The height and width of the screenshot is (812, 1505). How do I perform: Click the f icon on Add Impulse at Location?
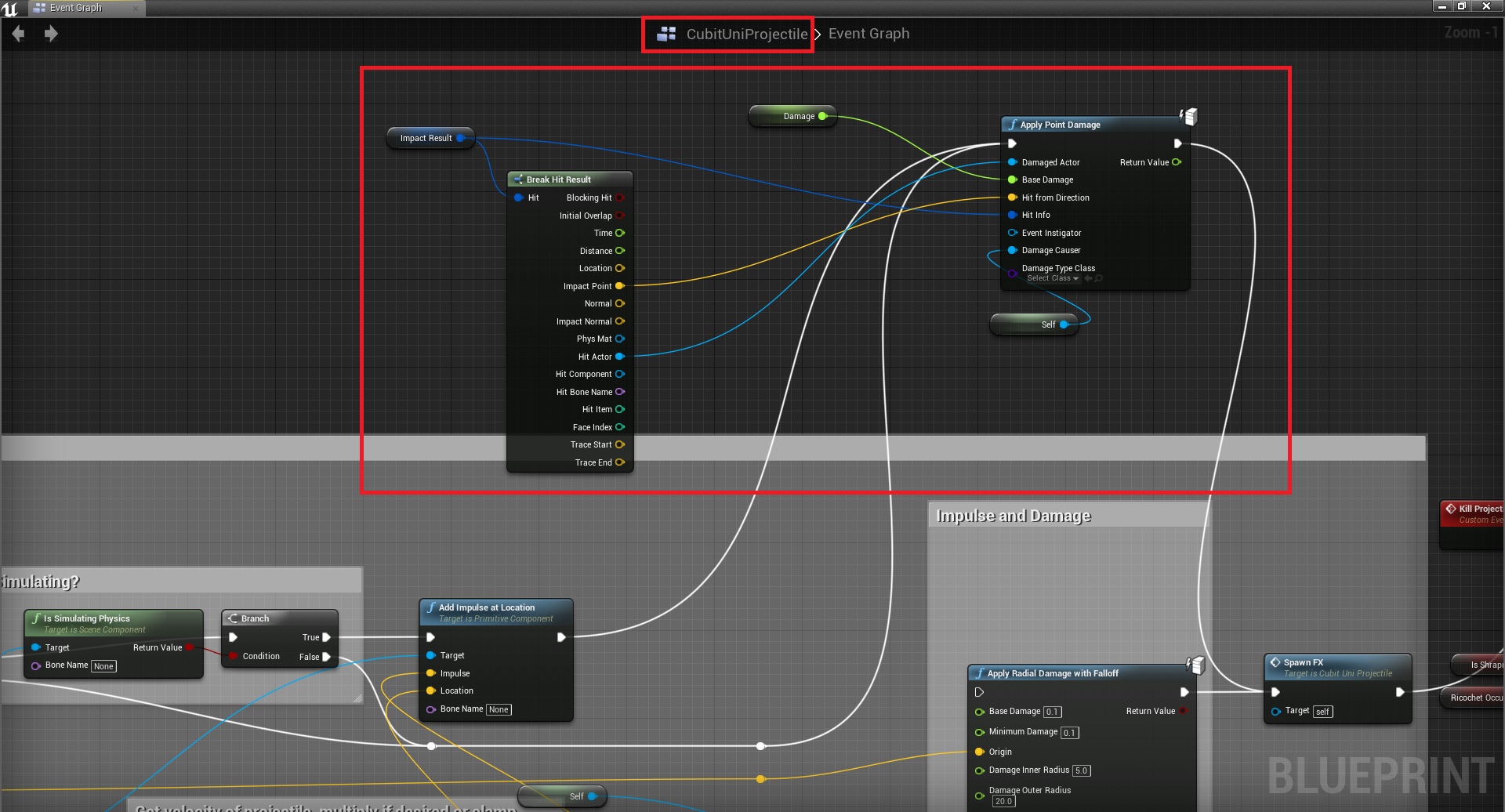[x=430, y=607]
